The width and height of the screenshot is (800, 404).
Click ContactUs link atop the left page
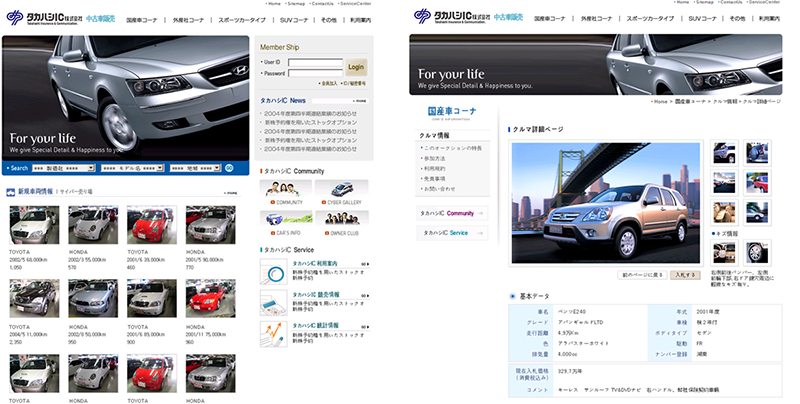321,4
